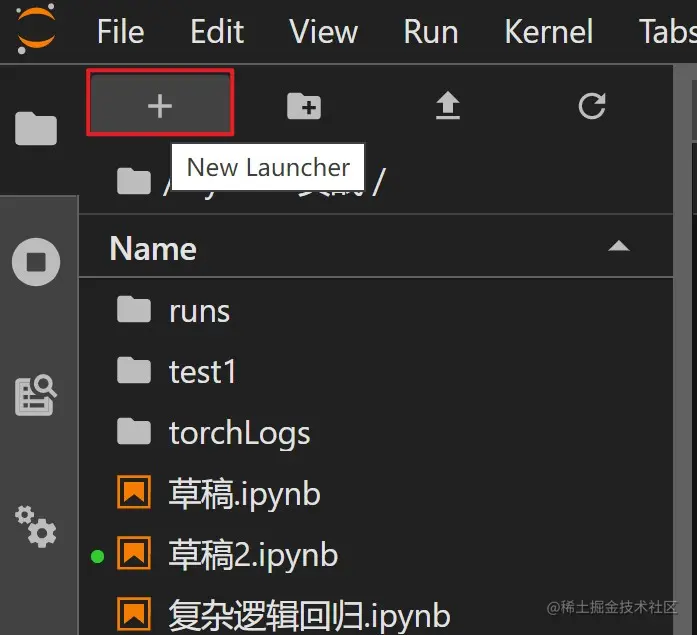This screenshot has width=697, height=635.
Task: Click the notebook icon of 复杂逻辑回归.ipynb
Action: (134, 614)
